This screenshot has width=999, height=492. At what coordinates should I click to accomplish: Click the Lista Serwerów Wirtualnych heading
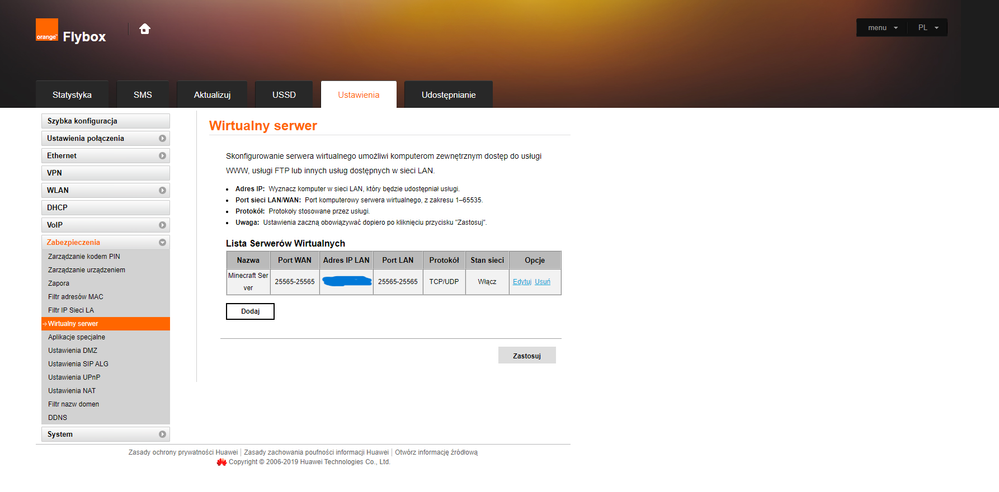(x=286, y=243)
